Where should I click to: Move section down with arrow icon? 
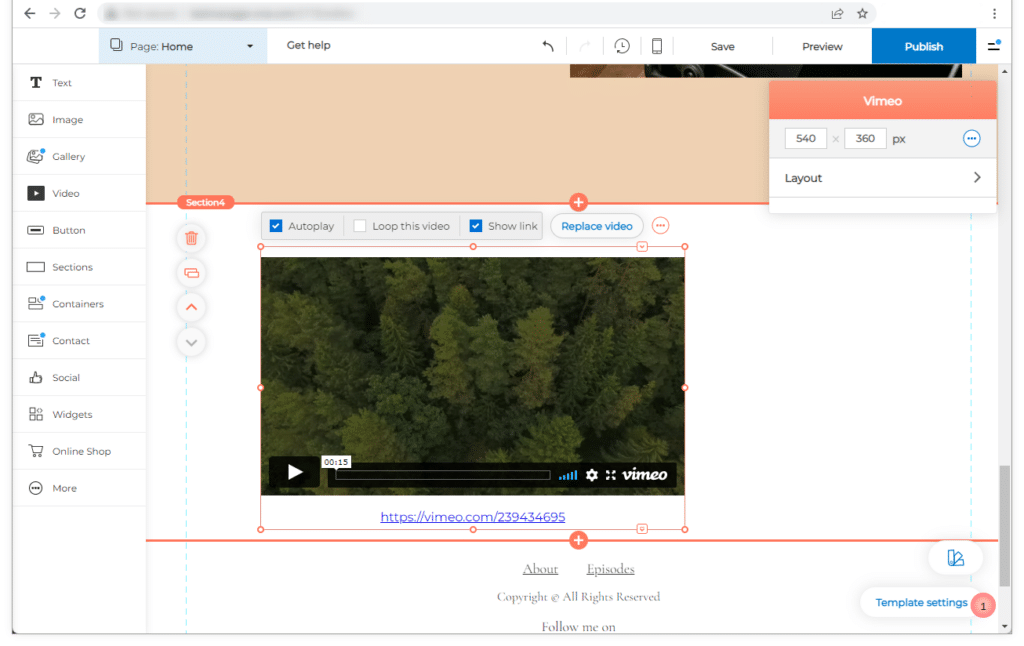(191, 342)
